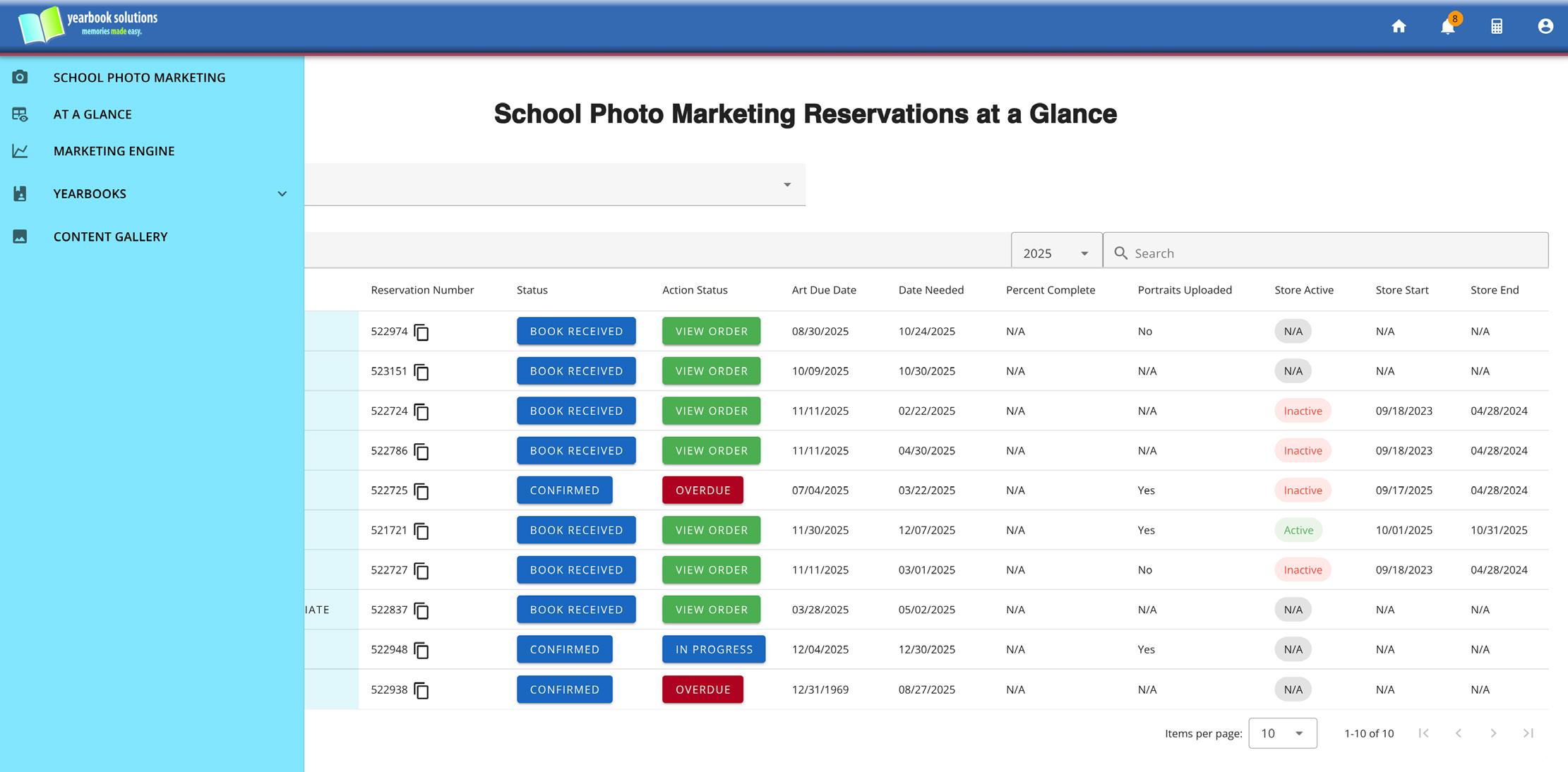Open the calculator icon in header

tap(1497, 26)
